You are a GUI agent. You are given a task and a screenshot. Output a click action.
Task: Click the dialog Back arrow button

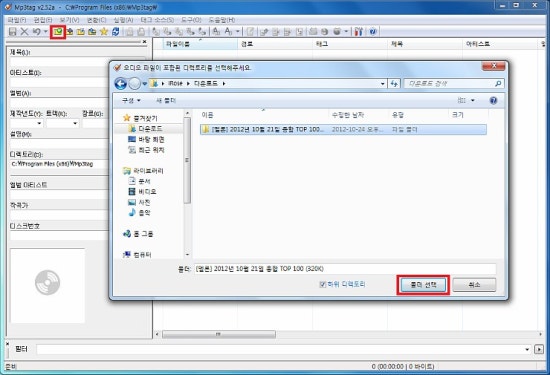pyautogui.click(x=120, y=83)
